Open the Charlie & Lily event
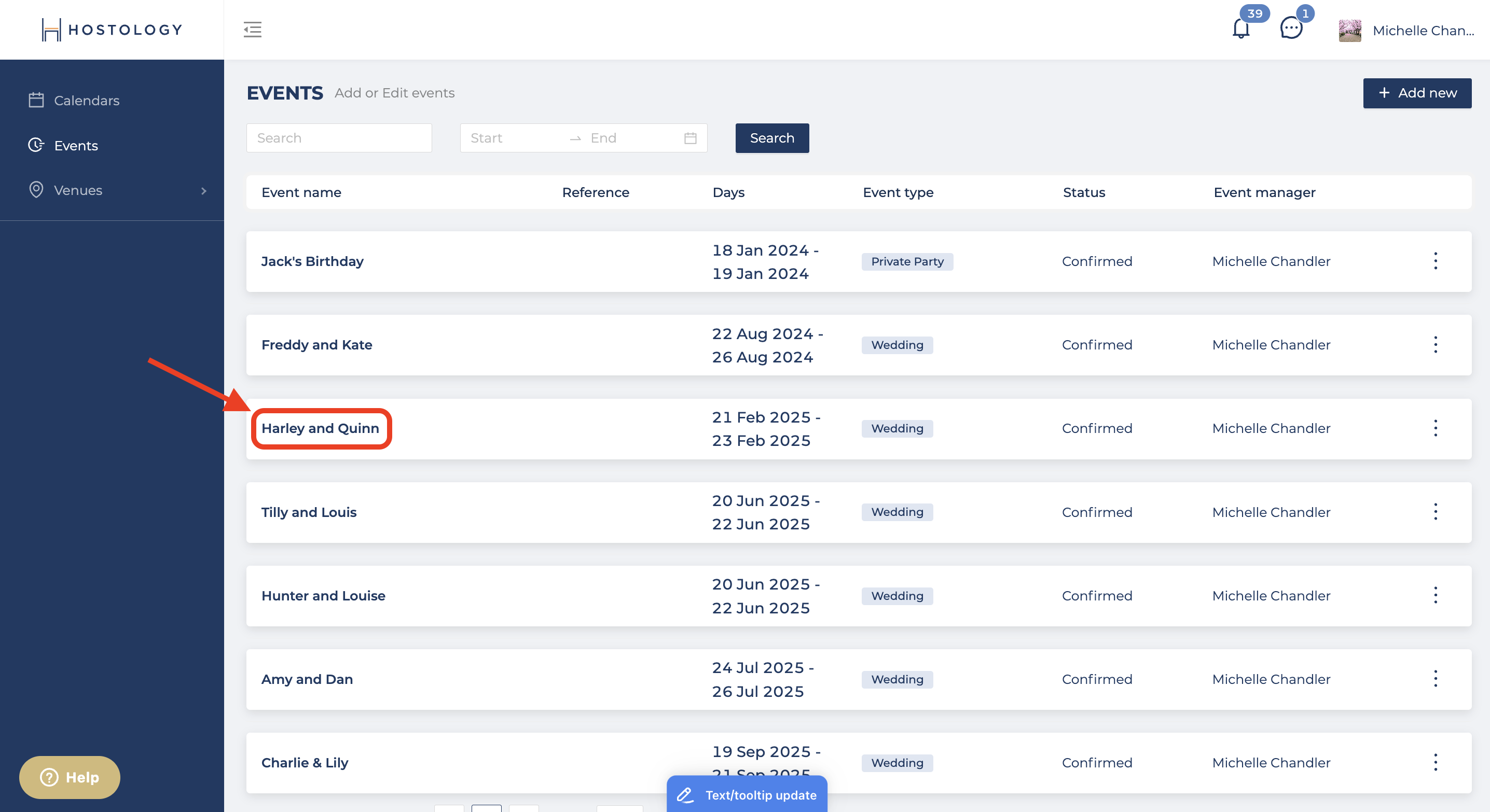1490x812 pixels. pyautogui.click(x=304, y=762)
